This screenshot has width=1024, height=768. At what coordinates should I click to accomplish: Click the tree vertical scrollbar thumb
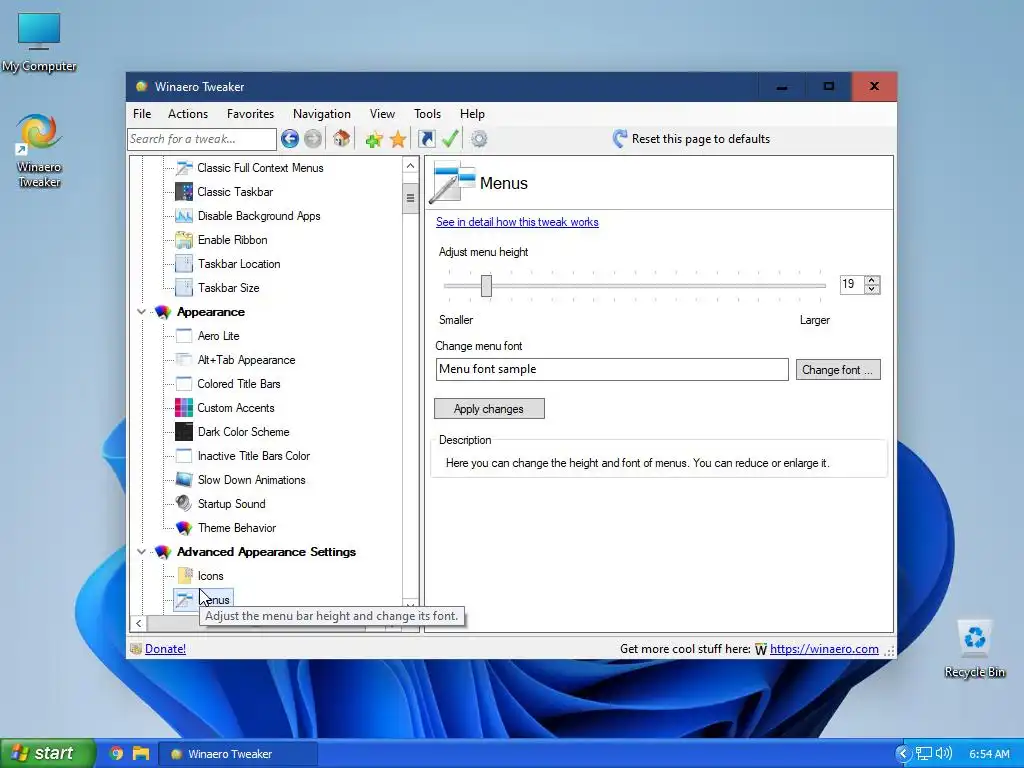coord(410,197)
